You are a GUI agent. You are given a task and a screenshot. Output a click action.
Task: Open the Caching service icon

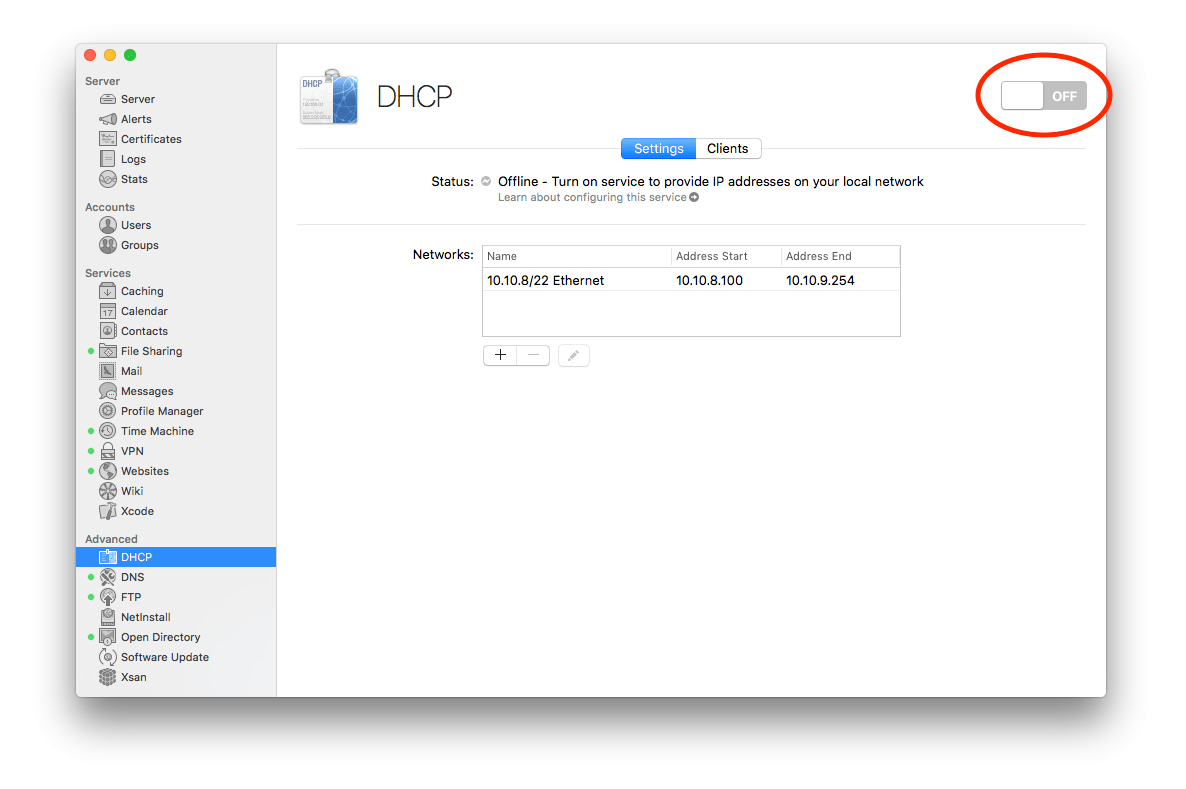[108, 290]
